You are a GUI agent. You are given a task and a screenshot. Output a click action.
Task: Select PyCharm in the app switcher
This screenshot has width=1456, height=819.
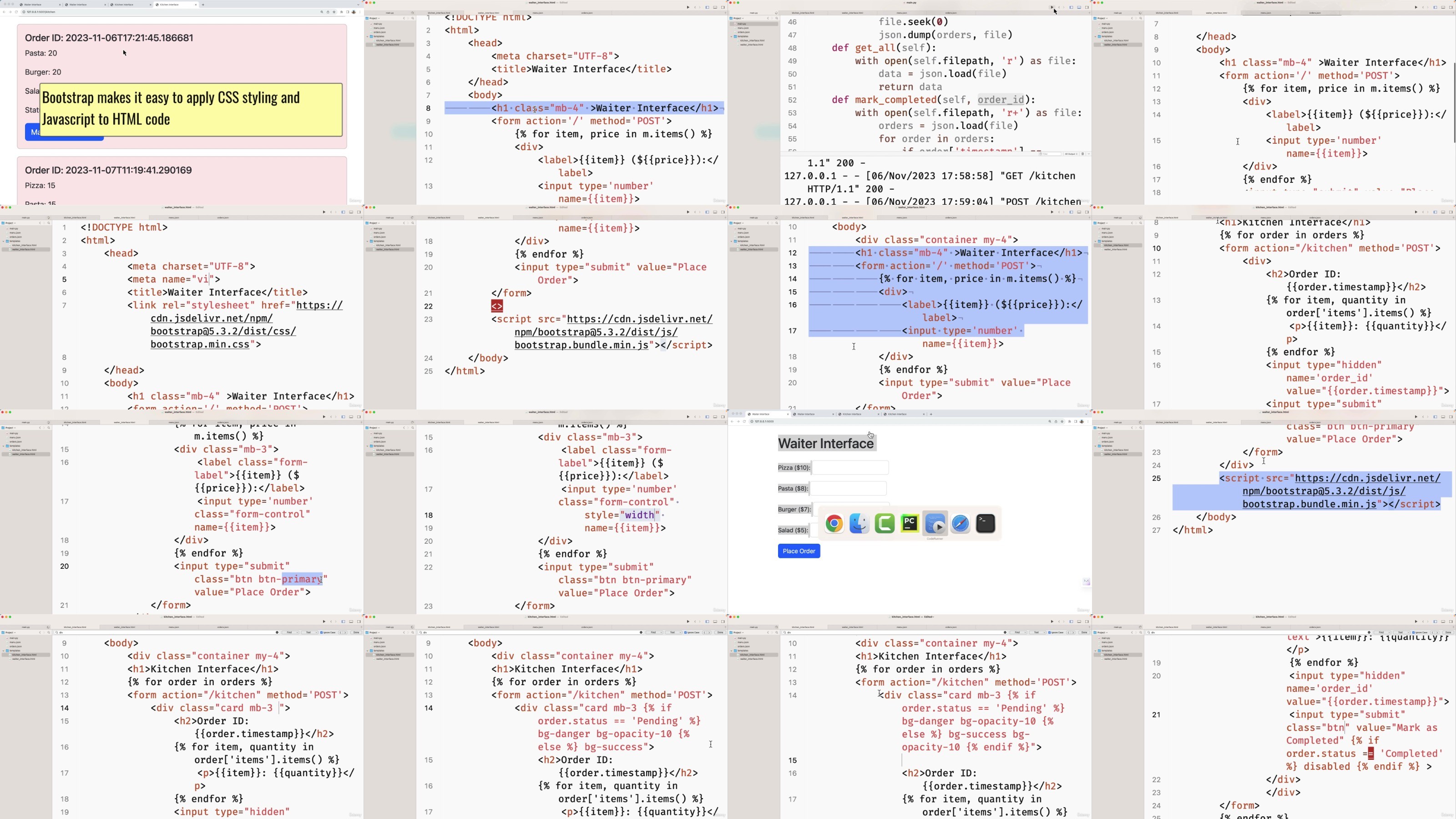point(910,523)
